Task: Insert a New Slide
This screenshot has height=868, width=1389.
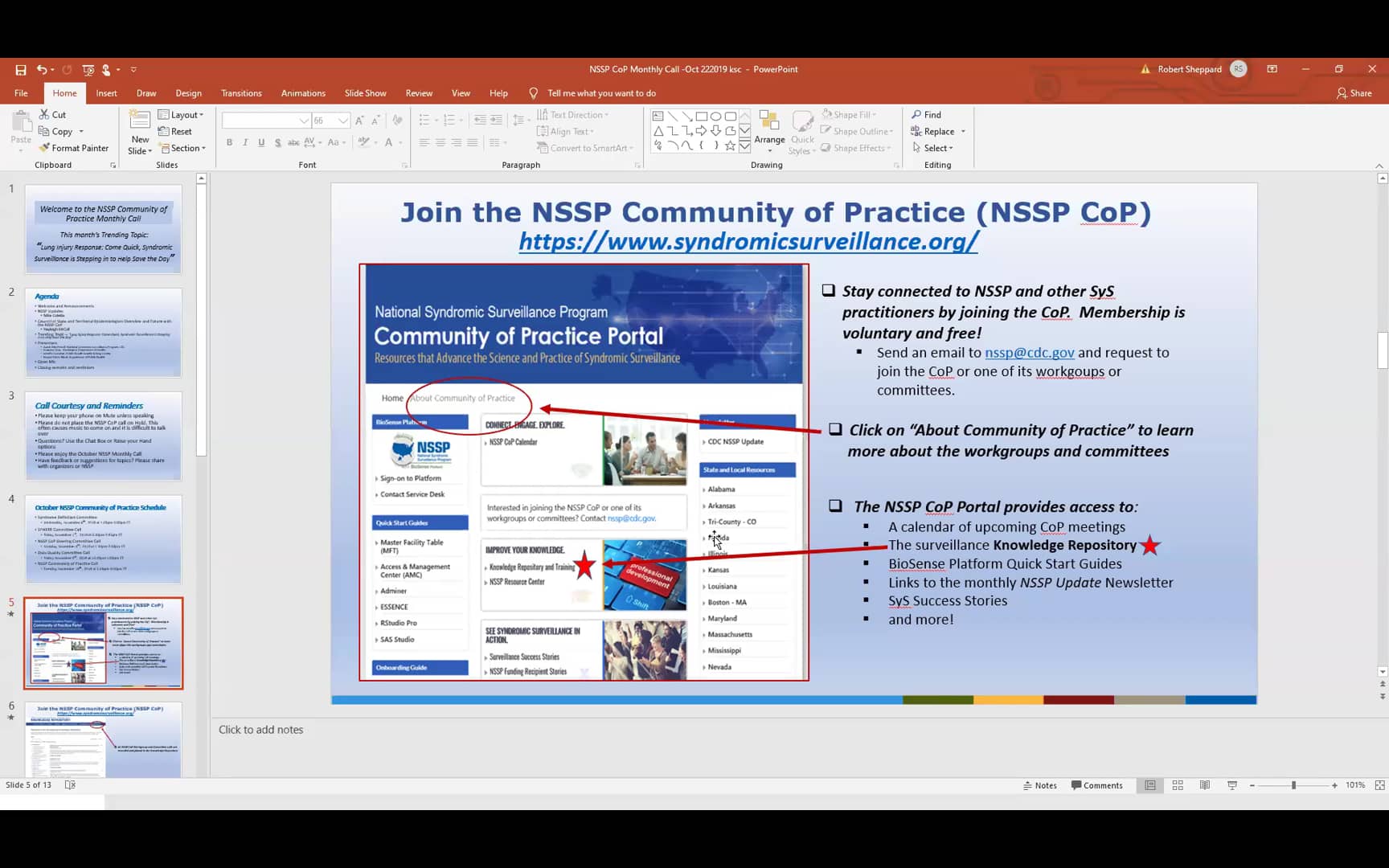Action: pos(140,133)
